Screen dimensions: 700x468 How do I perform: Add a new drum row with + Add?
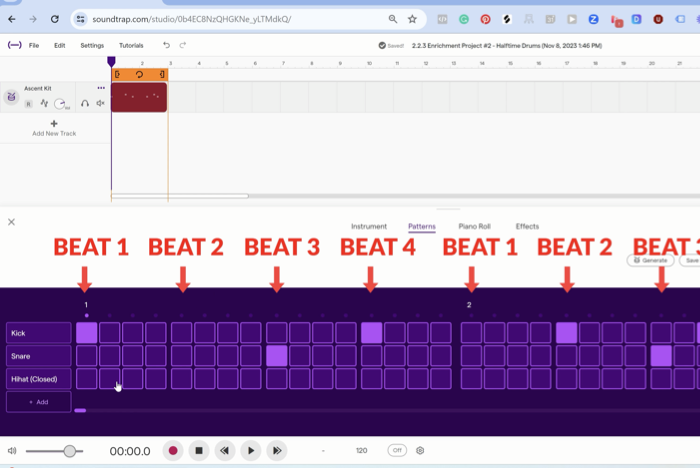pyautogui.click(x=39, y=402)
